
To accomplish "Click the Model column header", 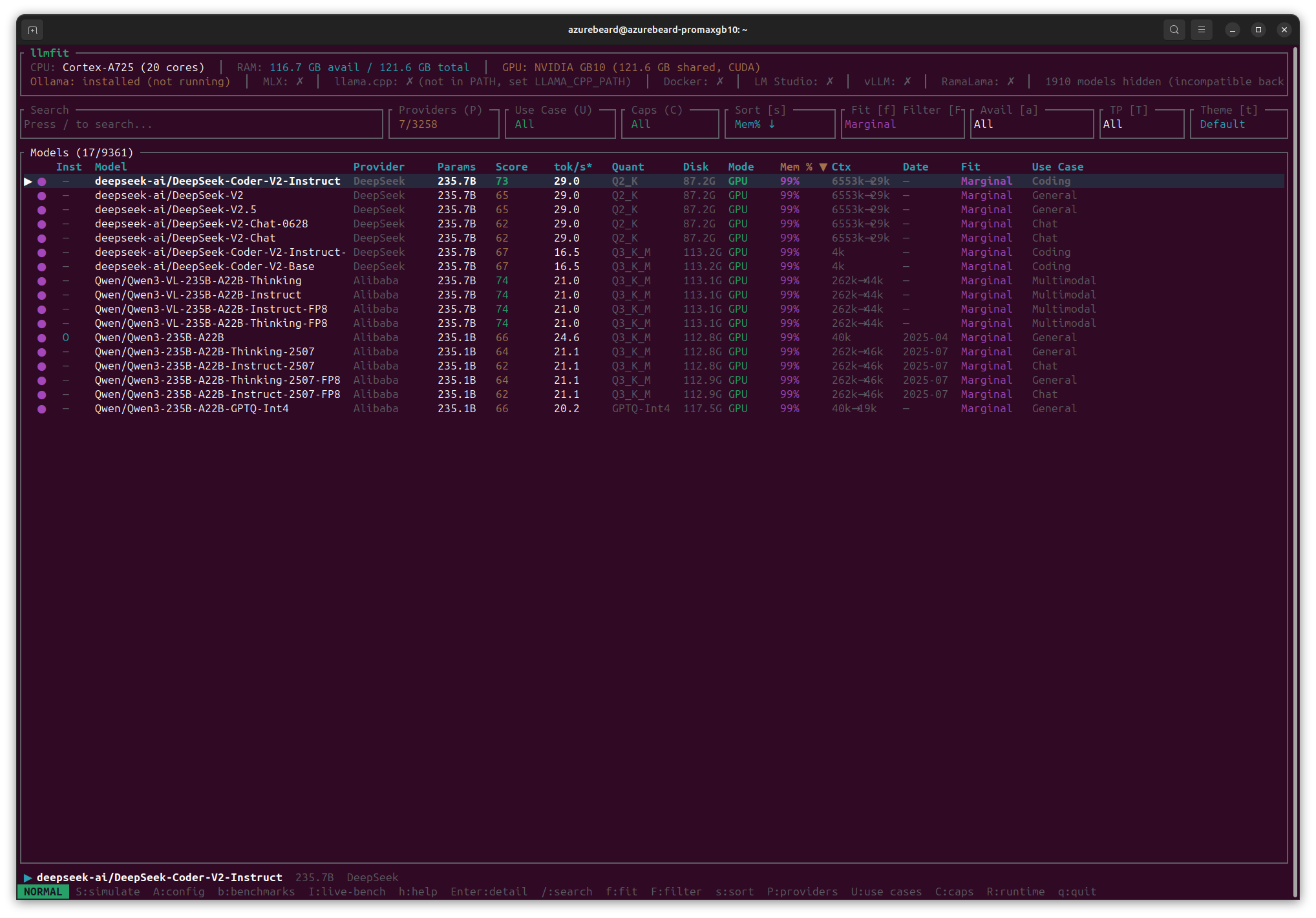I will coord(111,167).
